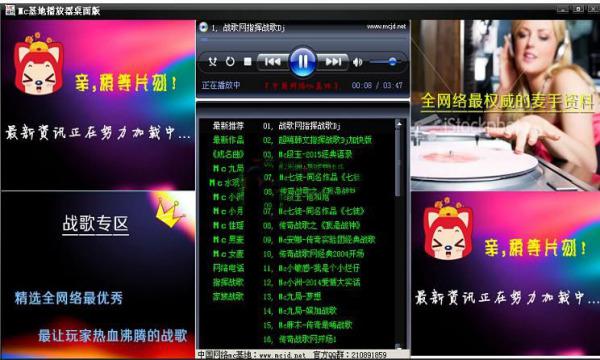Select the Mc九局 category in the sidebar

coord(228,168)
